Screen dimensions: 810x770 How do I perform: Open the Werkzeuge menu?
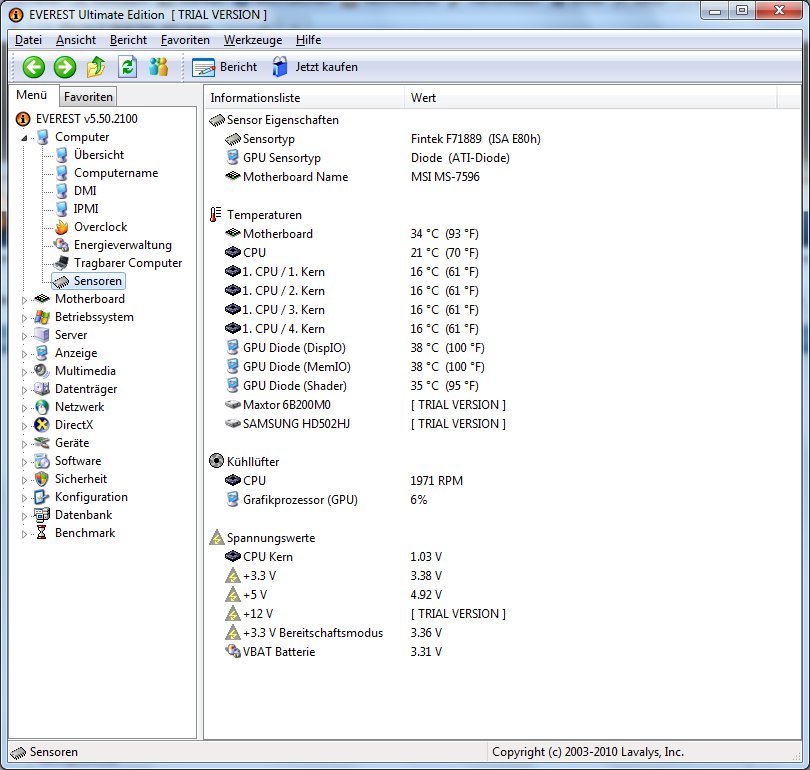(253, 40)
